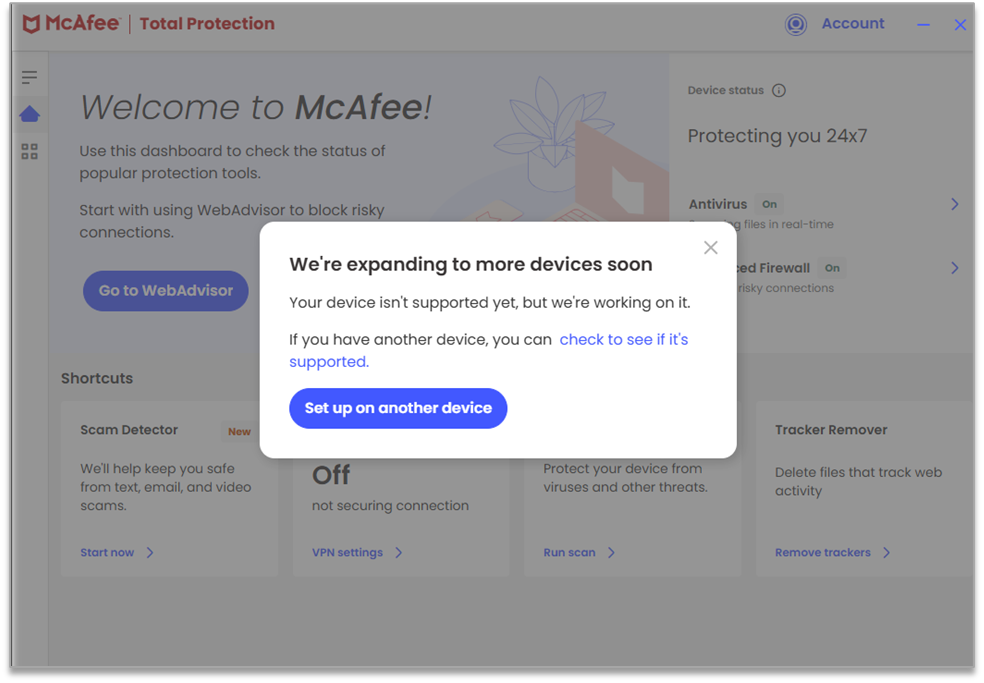Viewport: 984px width, 683px height.
Task: Select the Home icon in the sidebar
Action: pyautogui.click(x=30, y=113)
